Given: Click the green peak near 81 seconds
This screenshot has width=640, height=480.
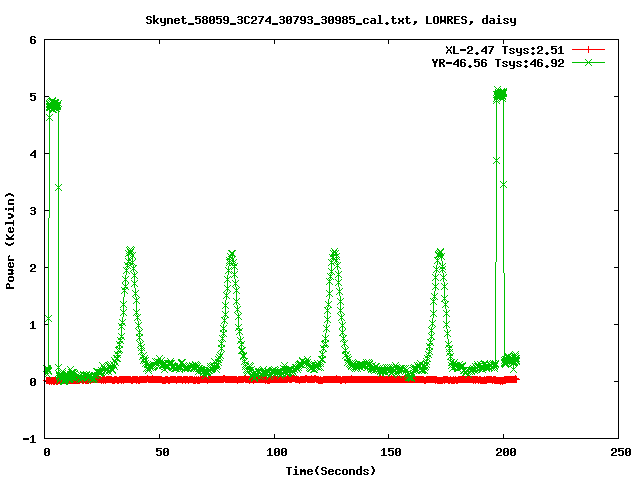Looking at the screenshot, I should tap(231, 255).
